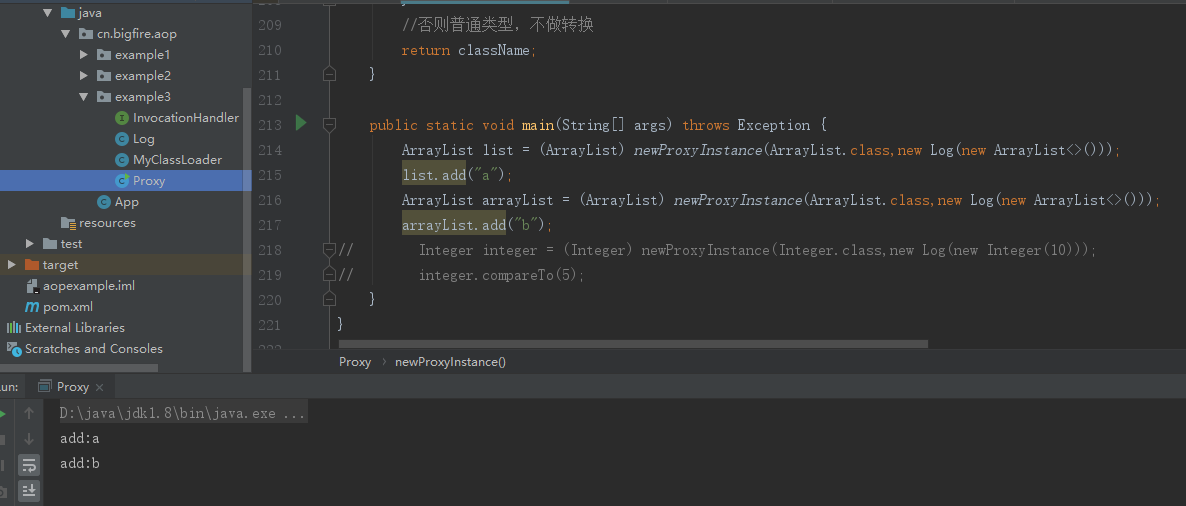Click main method name on line 213
This screenshot has width=1186, height=506.
(538, 125)
